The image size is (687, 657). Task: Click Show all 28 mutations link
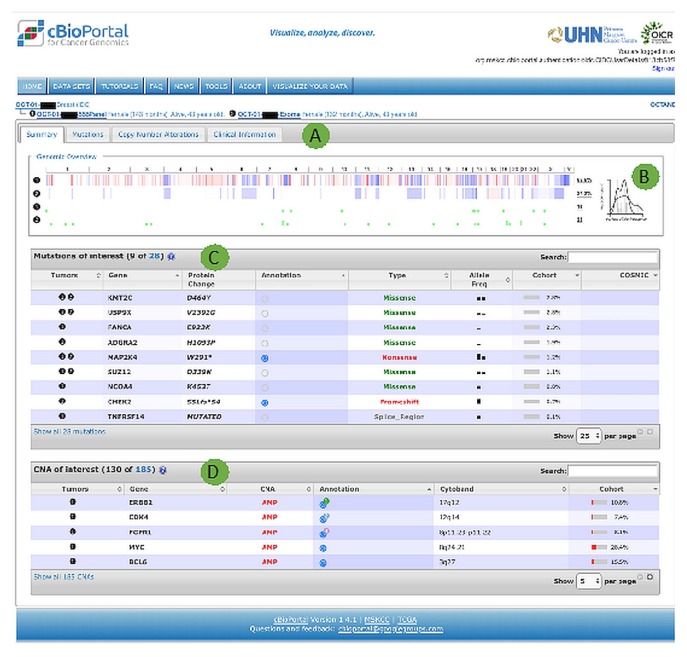point(69,432)
